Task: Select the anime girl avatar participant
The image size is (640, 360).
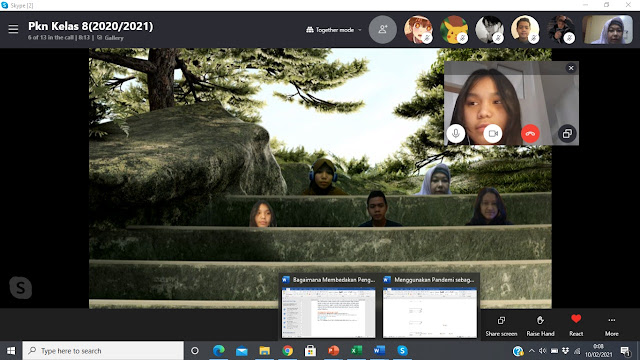Action: (418, 29)
